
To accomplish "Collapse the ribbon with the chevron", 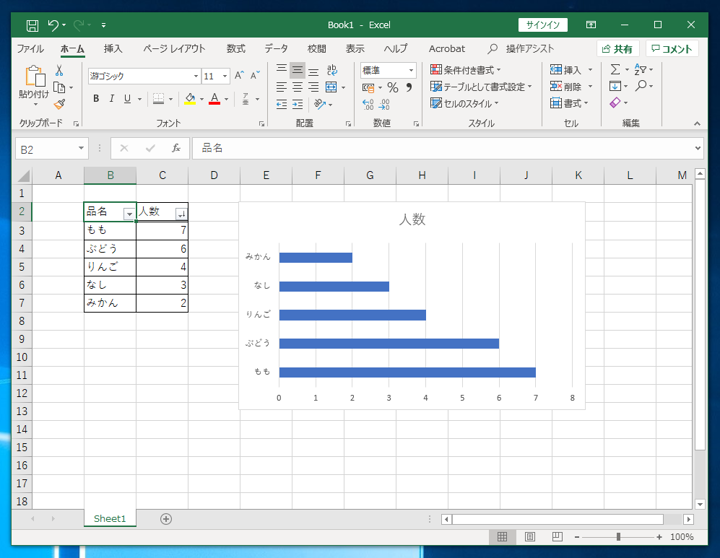I will 697,124.
